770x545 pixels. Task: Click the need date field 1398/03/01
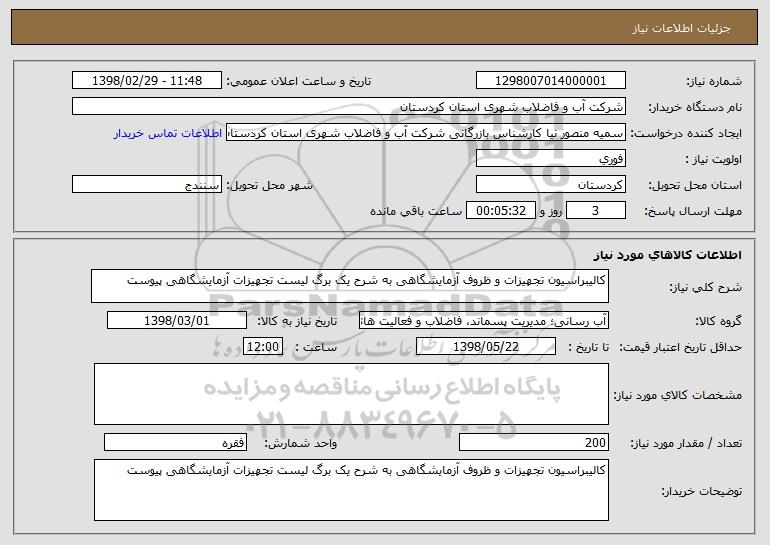(177, 321)
